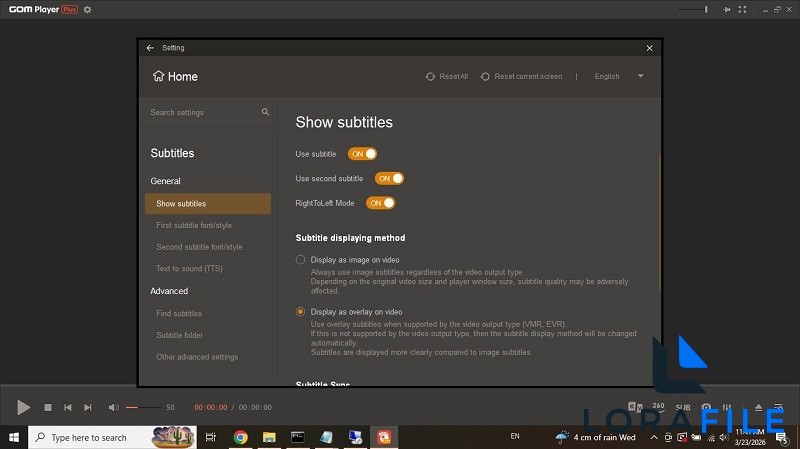
Task: Open File Explorer from taskbar
Action: (269, 437)
